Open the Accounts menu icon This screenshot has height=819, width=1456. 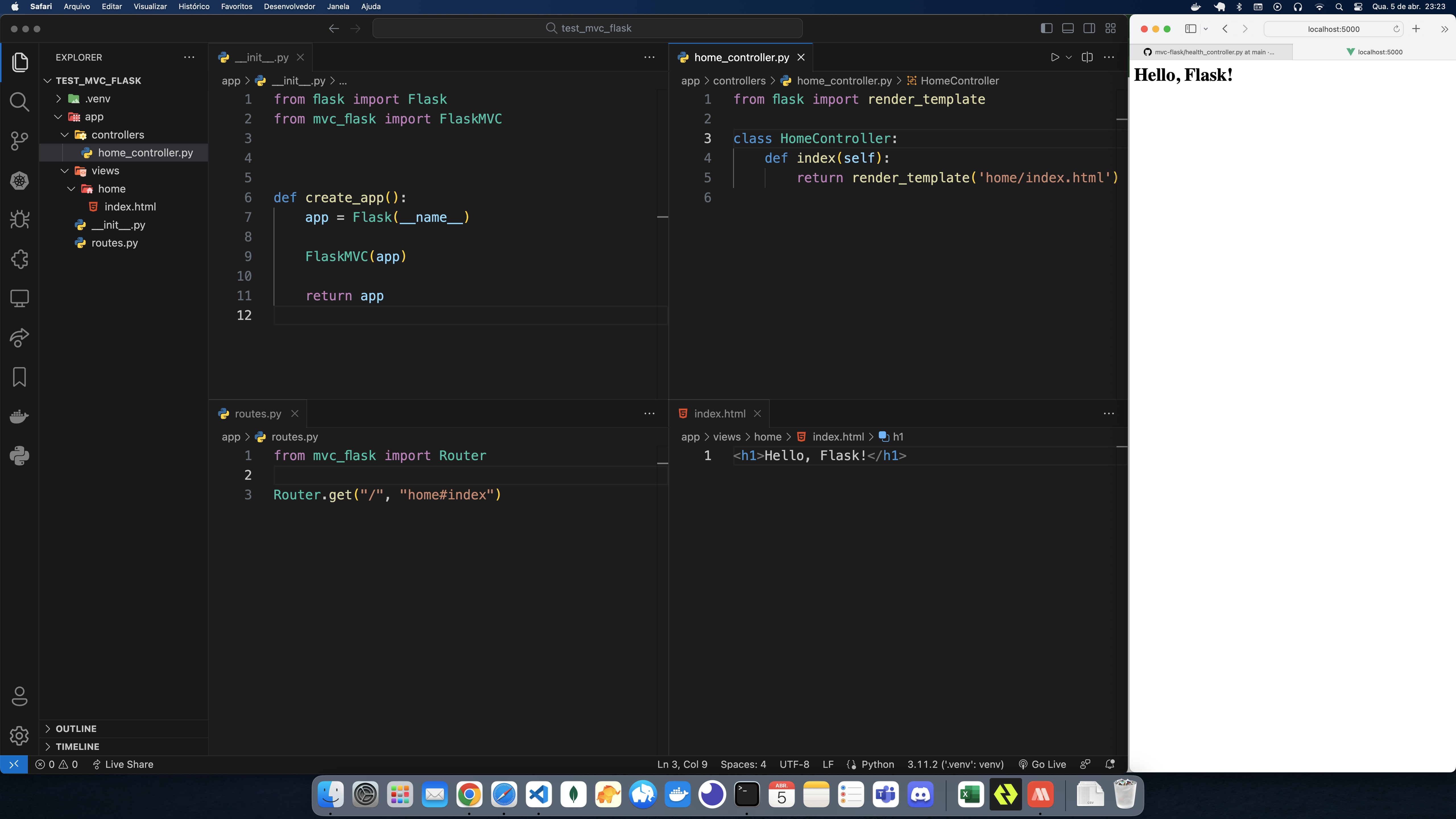coord(19,696)
